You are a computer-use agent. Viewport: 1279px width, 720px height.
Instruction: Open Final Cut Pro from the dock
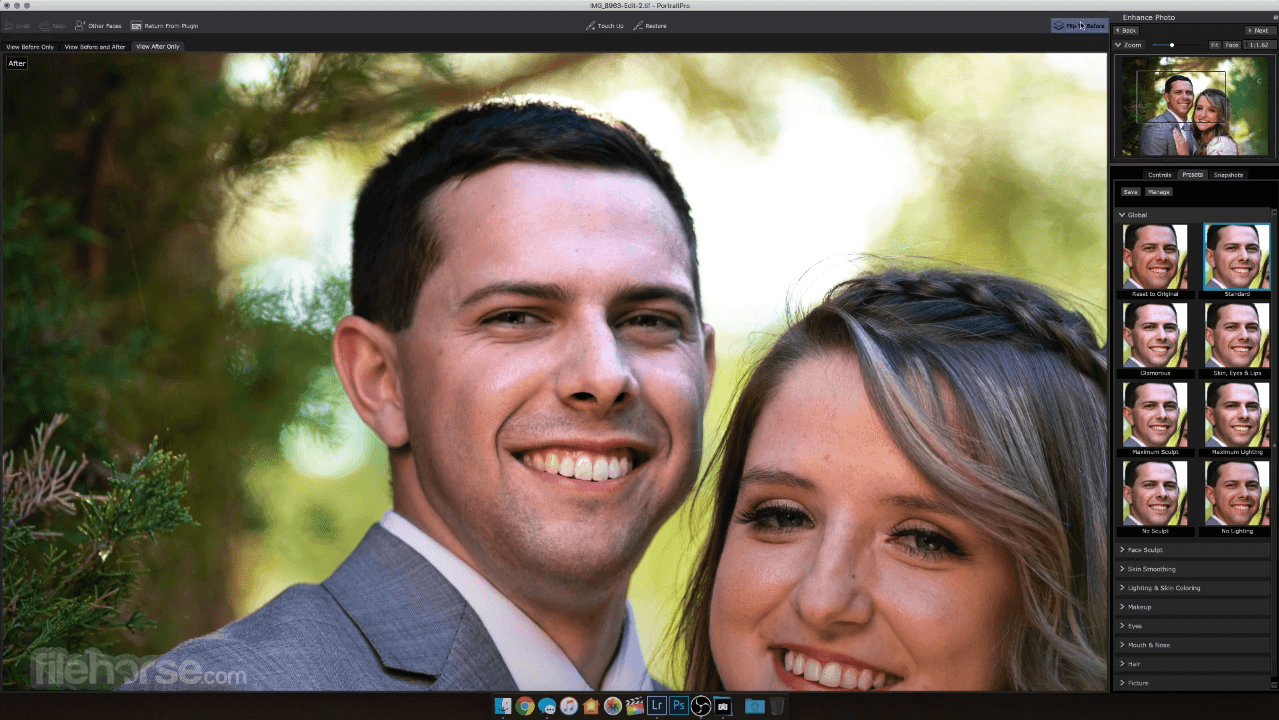pyautogui.click(x=635, y=706)
